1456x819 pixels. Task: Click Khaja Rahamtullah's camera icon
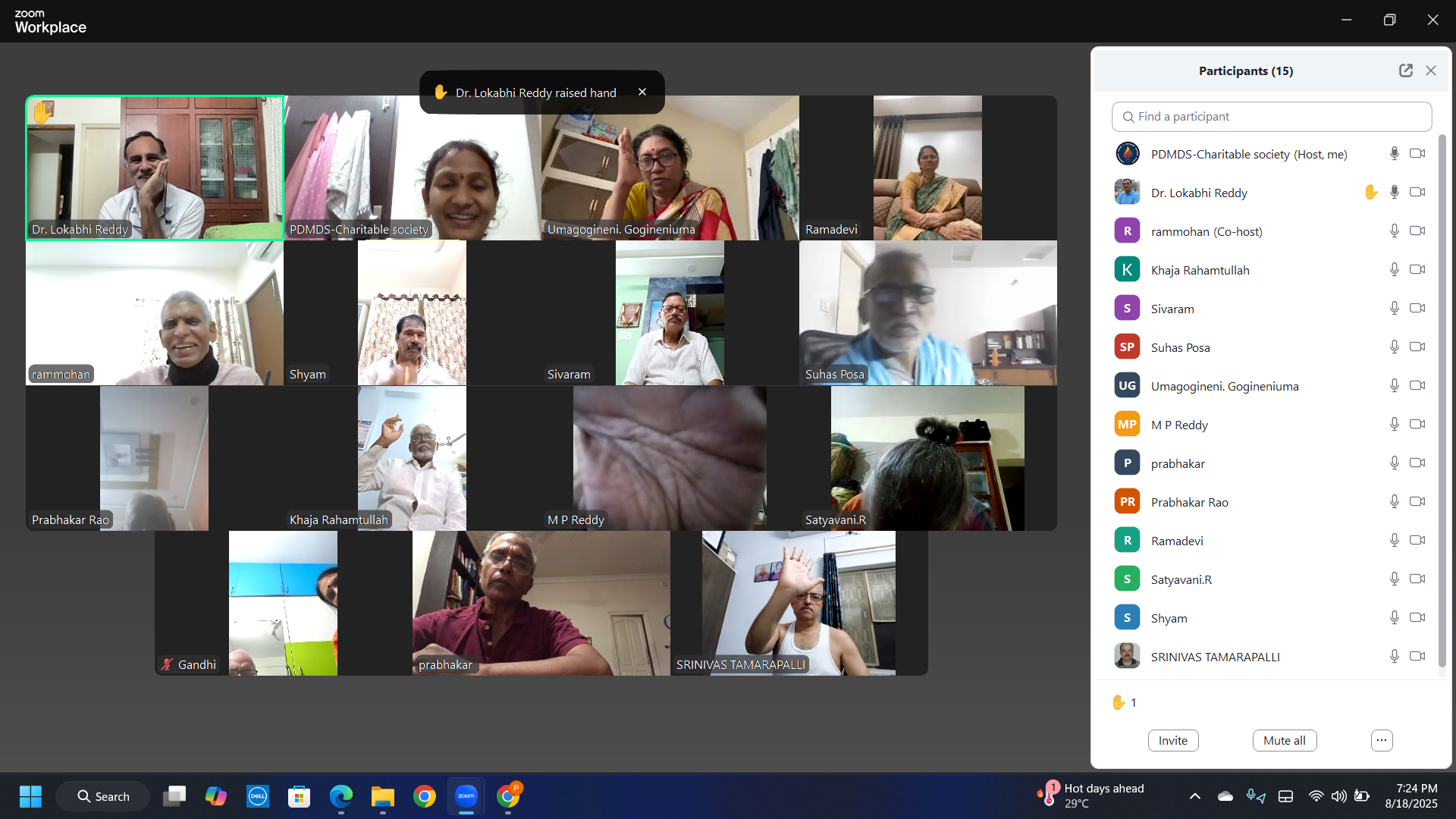1417,270
